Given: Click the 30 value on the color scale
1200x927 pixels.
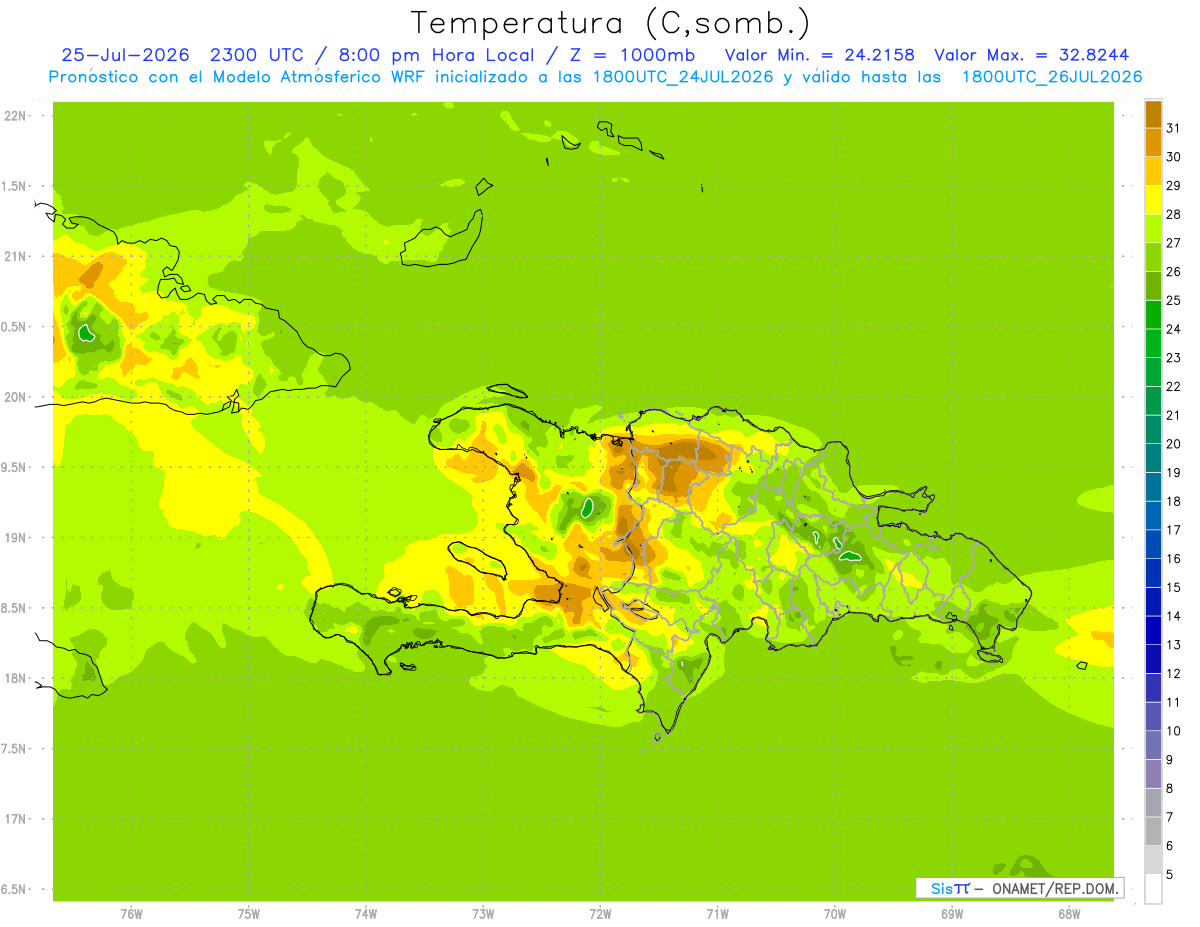Looking at the screenshot, I should click(1173, 157).
